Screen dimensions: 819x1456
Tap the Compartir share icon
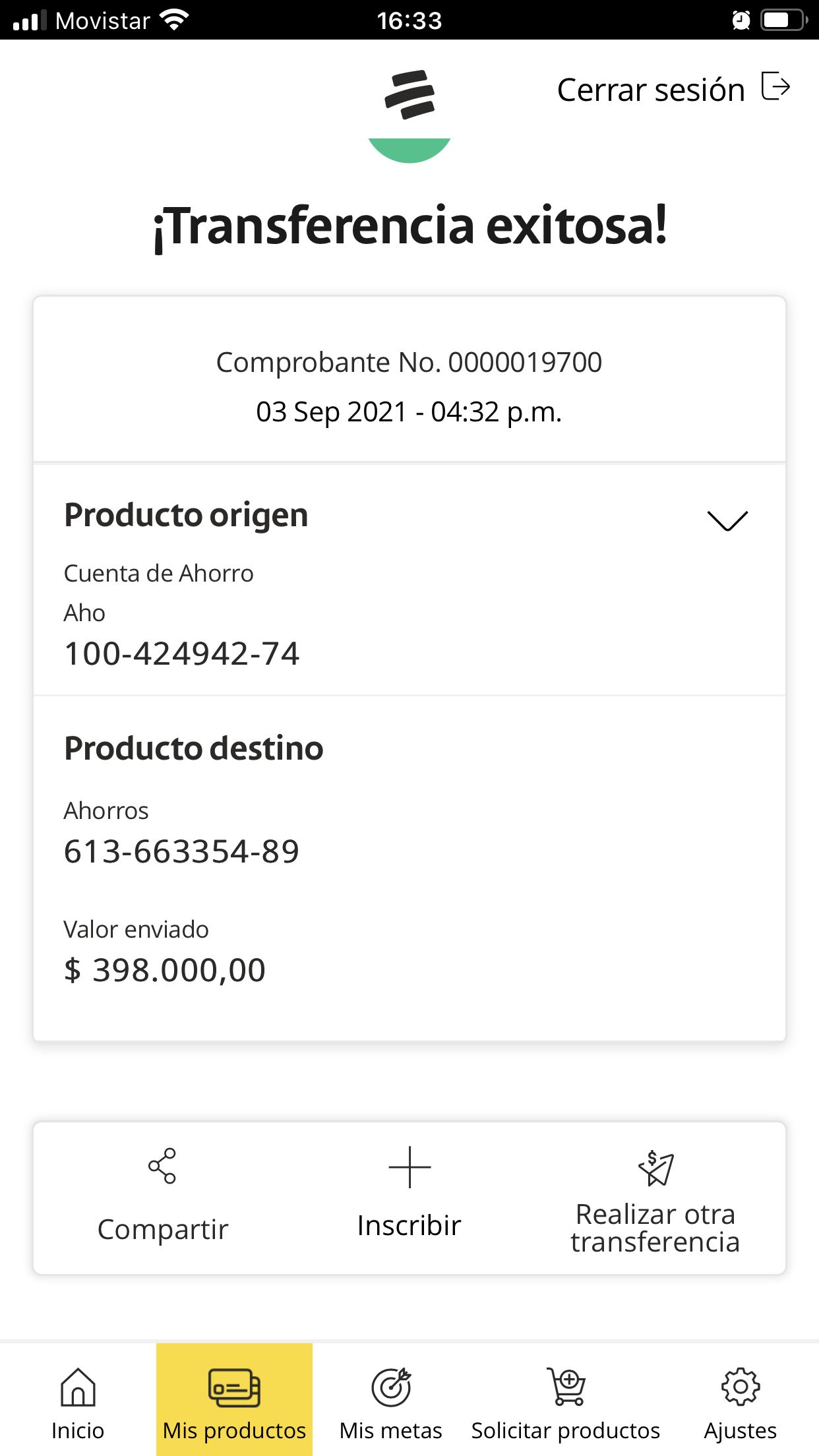coord(162,1166)
